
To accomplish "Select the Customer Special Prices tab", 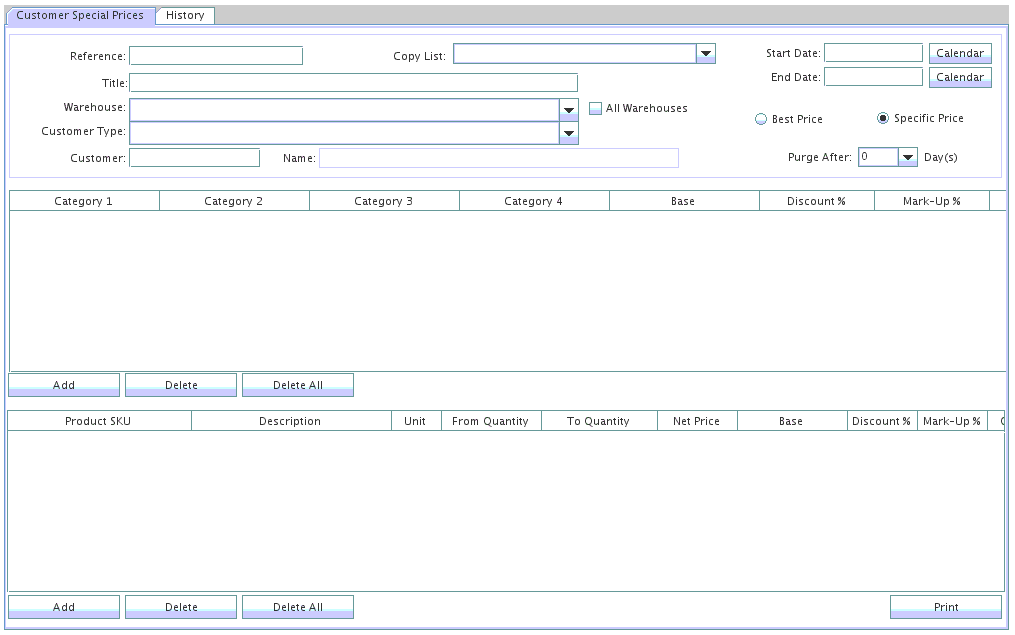I will 80,16.
